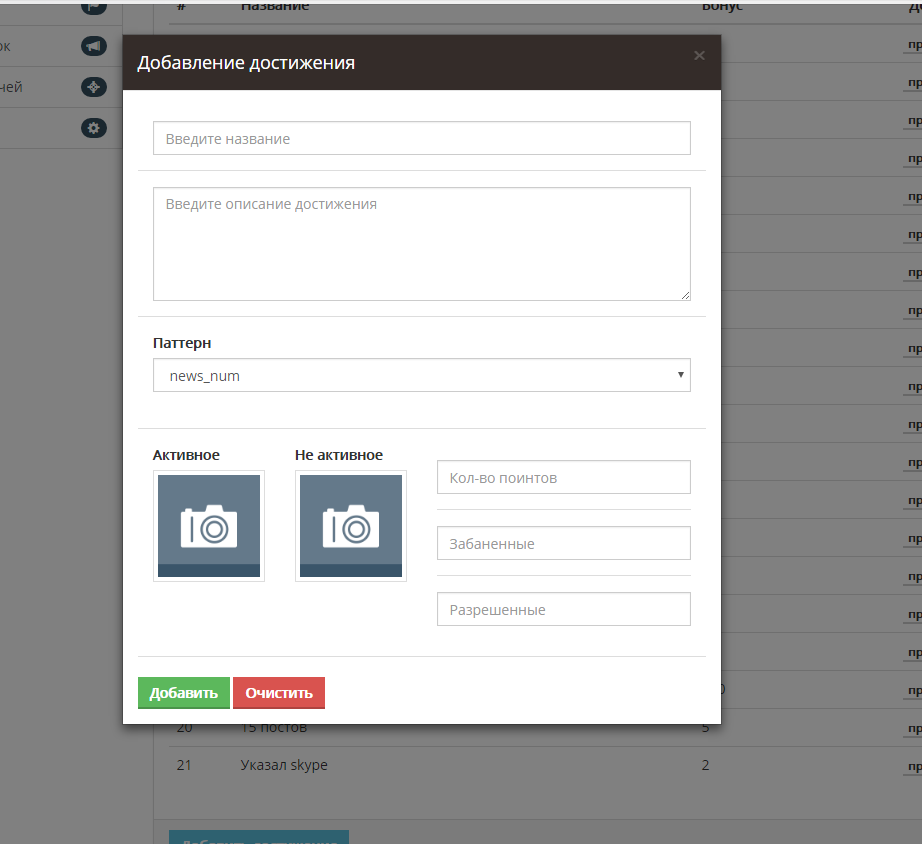Click the background Добавить достижение button
The width and height of the screenshot is (922, 844).
[x=259, y=838]
